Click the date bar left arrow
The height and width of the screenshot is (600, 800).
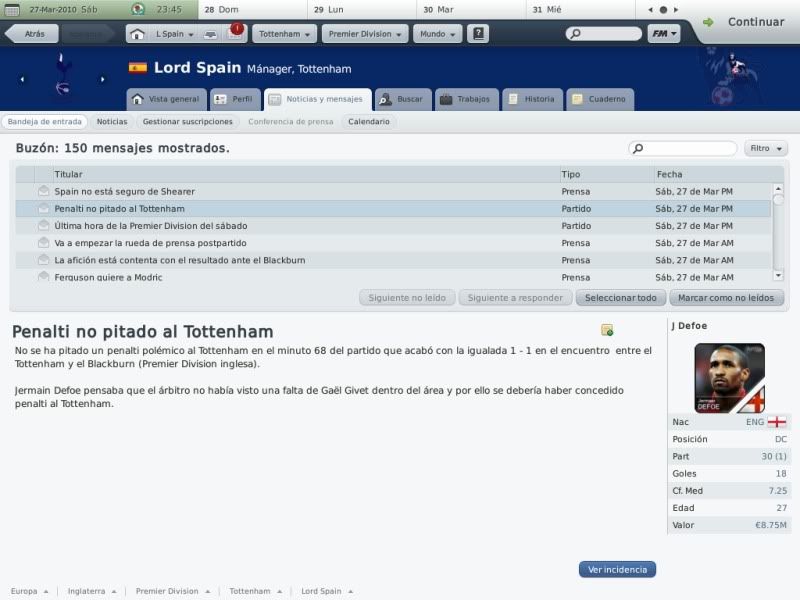click(x=651, y=10)
